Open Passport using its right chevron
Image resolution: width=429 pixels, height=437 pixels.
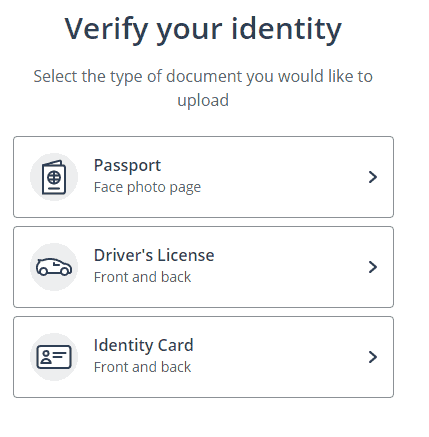(x=373, y=177)
